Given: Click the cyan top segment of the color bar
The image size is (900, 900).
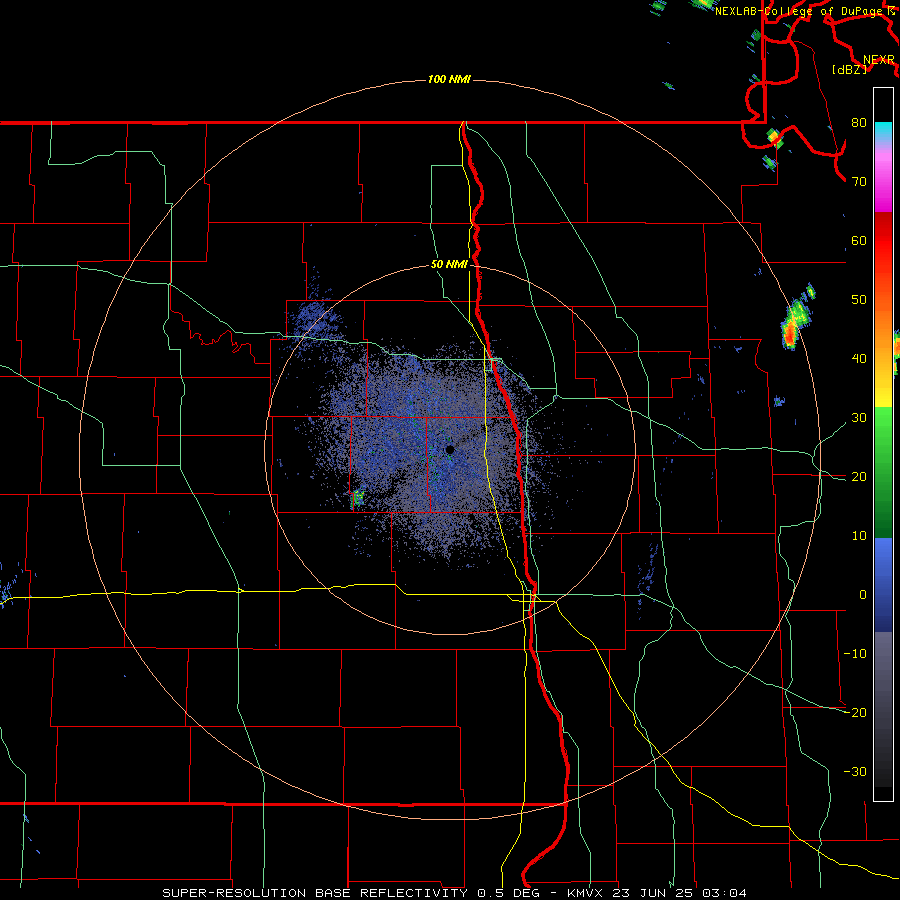Looking at the screenshot, I should [883, 133].
